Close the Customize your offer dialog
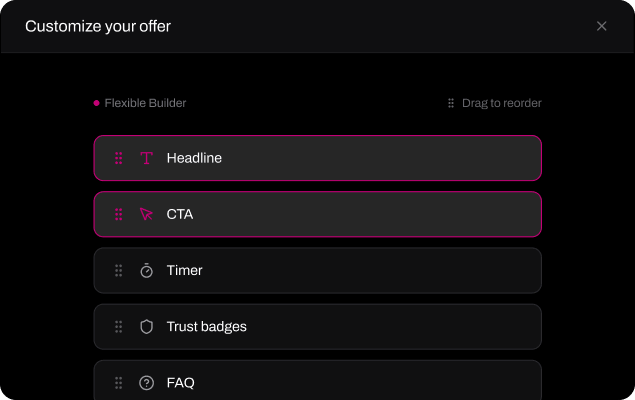635x400 pixels. pos(601,26)
